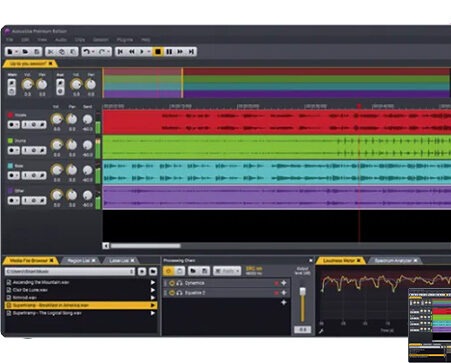
Task: Click the Drums track Vol knob
Action: pos(57,145)
